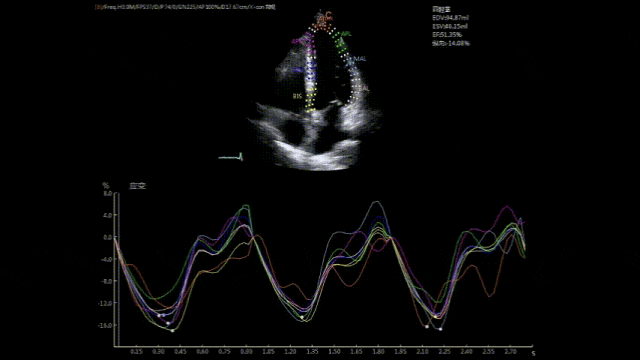Click the -4.0 y-axis tick label
The image size is (640, 360).
106,259
